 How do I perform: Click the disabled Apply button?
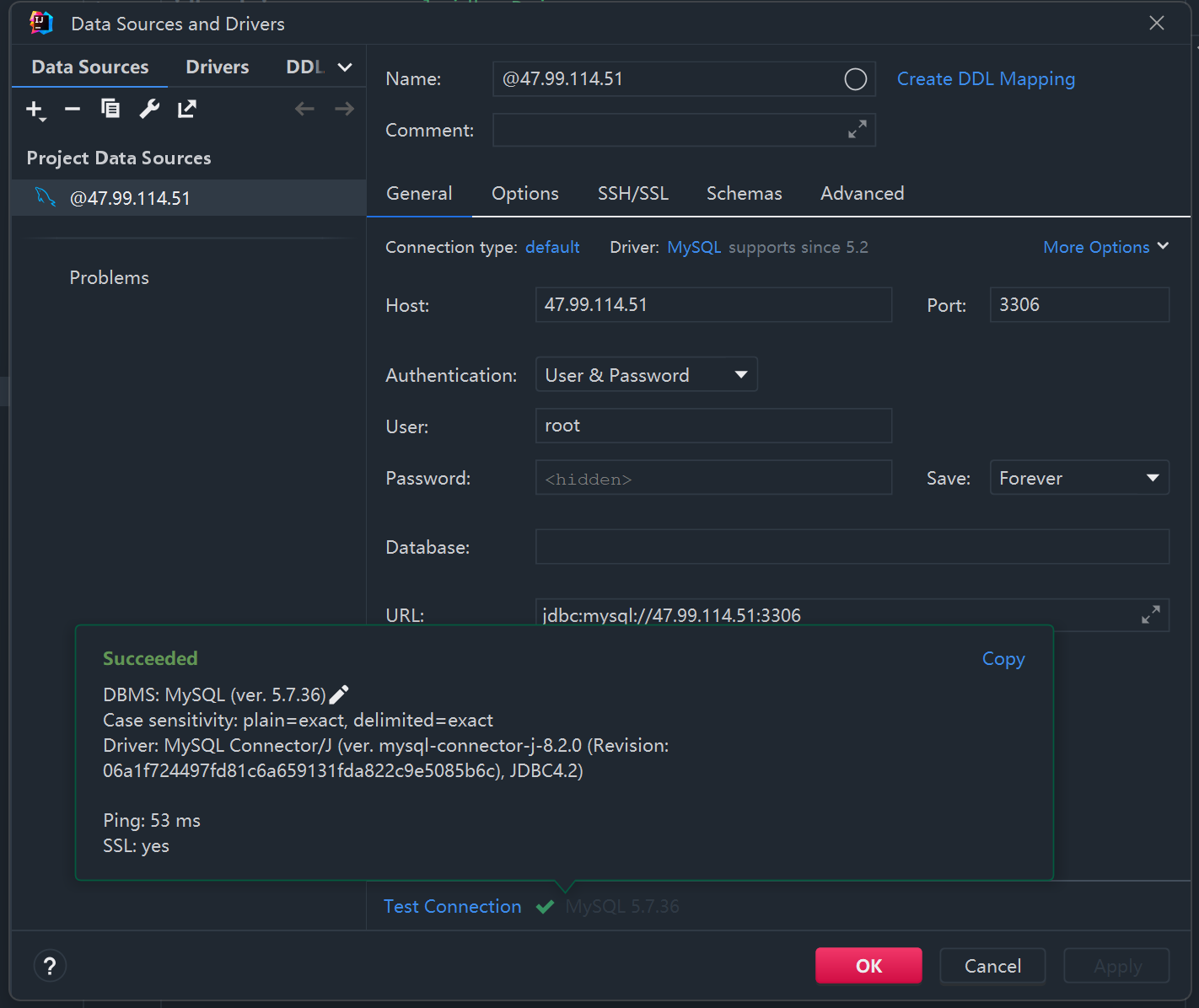[x=1116, y=966]
